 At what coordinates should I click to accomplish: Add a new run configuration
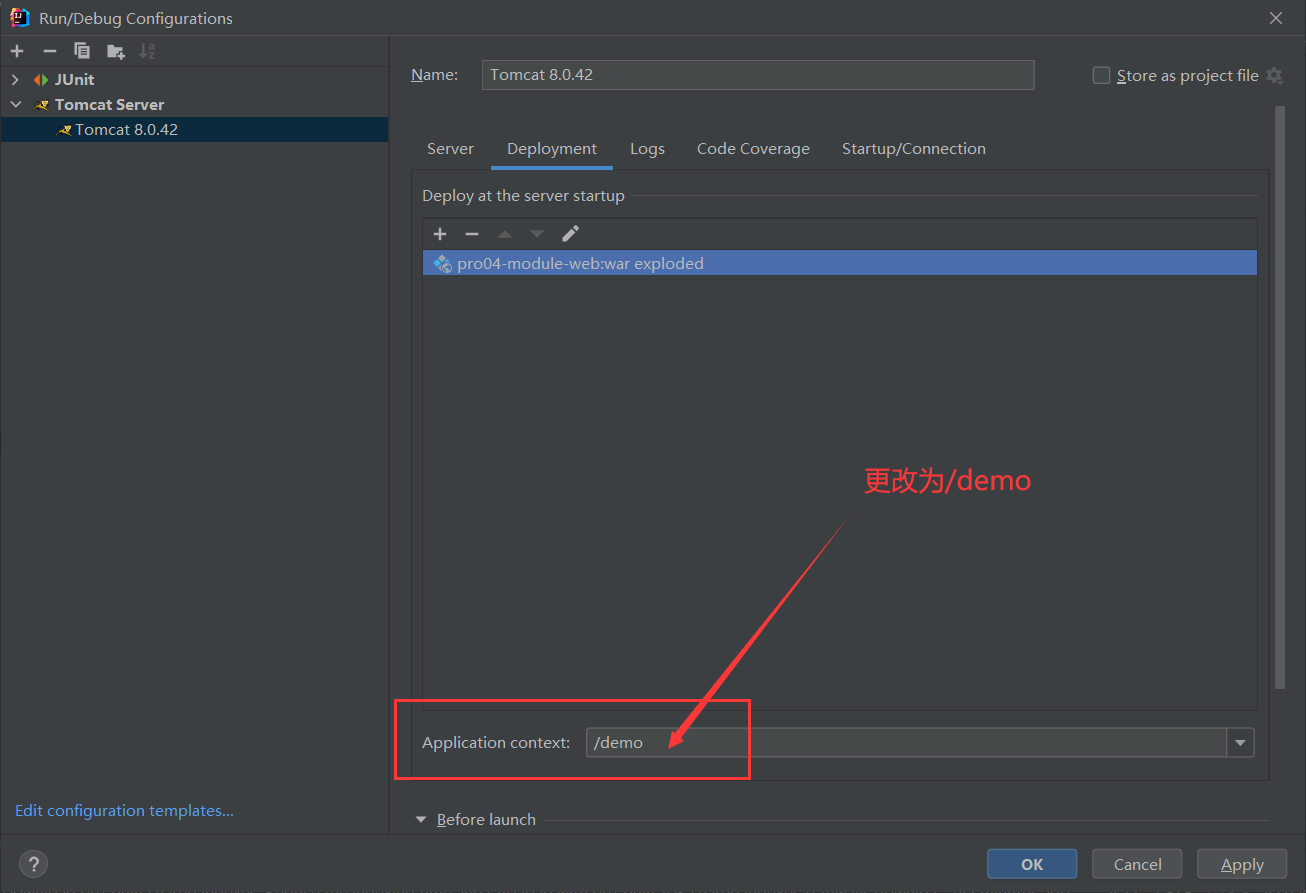[x=18, y=51]
